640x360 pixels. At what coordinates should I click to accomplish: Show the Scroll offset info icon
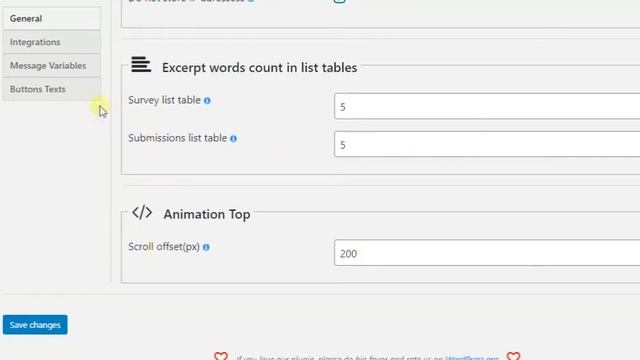tap(206, 247)
